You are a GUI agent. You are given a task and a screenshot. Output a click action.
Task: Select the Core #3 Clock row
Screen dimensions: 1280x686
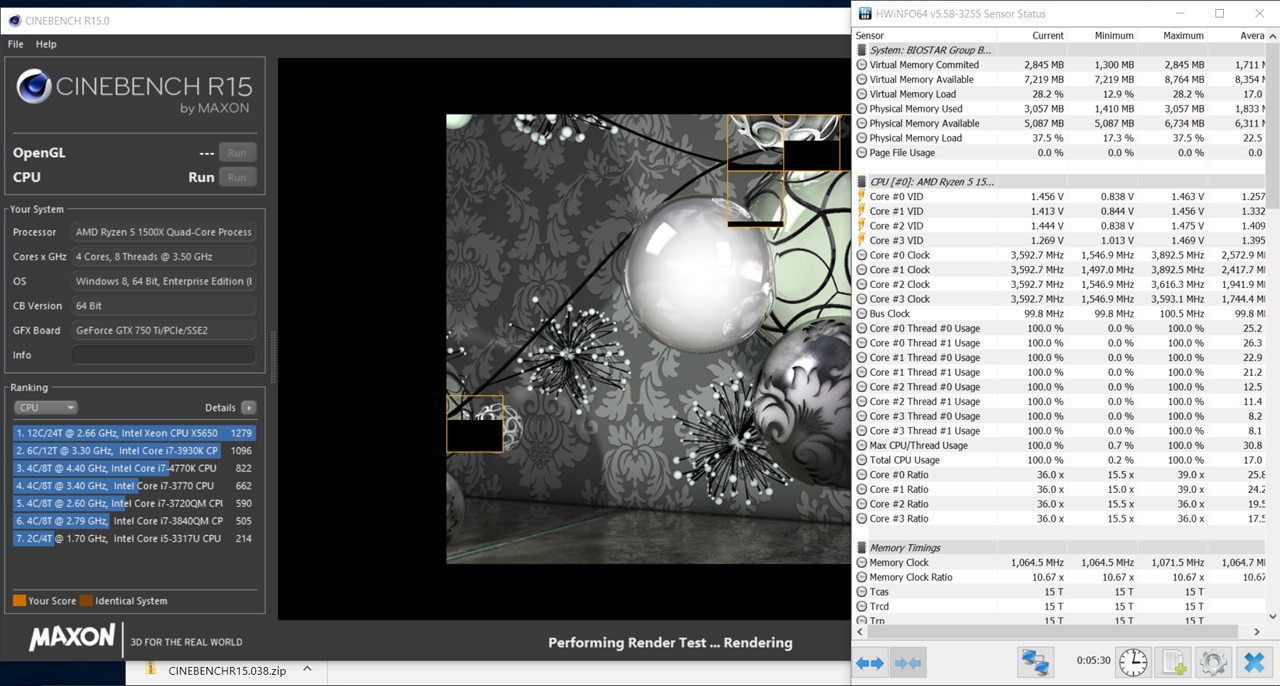click(x=1059, y=299)
